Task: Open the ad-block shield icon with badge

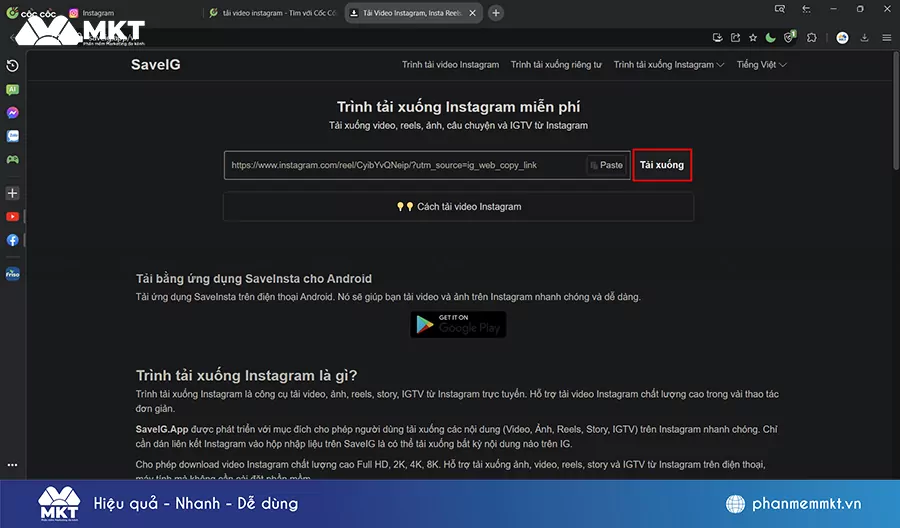Action: coord(790,37)
